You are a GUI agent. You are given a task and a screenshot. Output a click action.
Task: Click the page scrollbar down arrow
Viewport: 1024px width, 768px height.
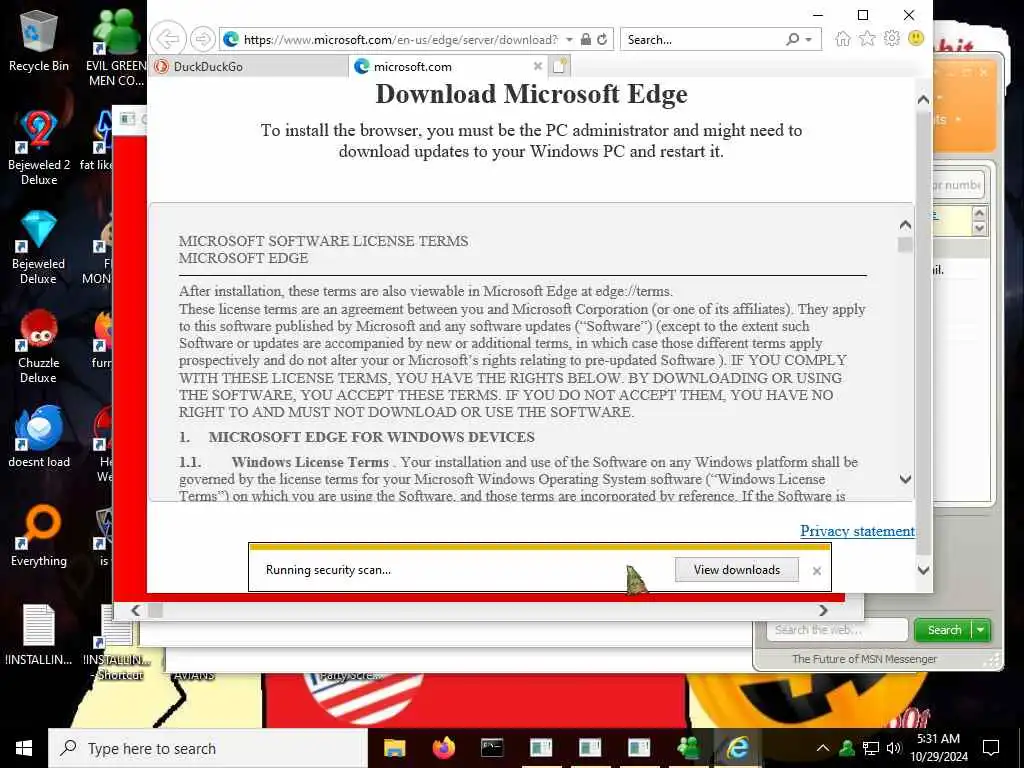click(x=923, y=569)
